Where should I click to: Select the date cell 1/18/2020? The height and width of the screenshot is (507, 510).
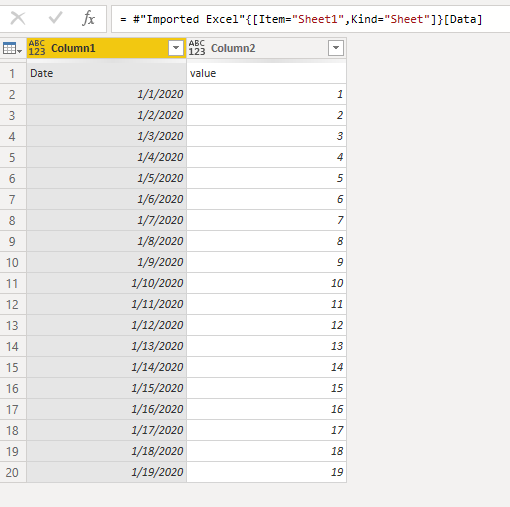click(106, 451)
